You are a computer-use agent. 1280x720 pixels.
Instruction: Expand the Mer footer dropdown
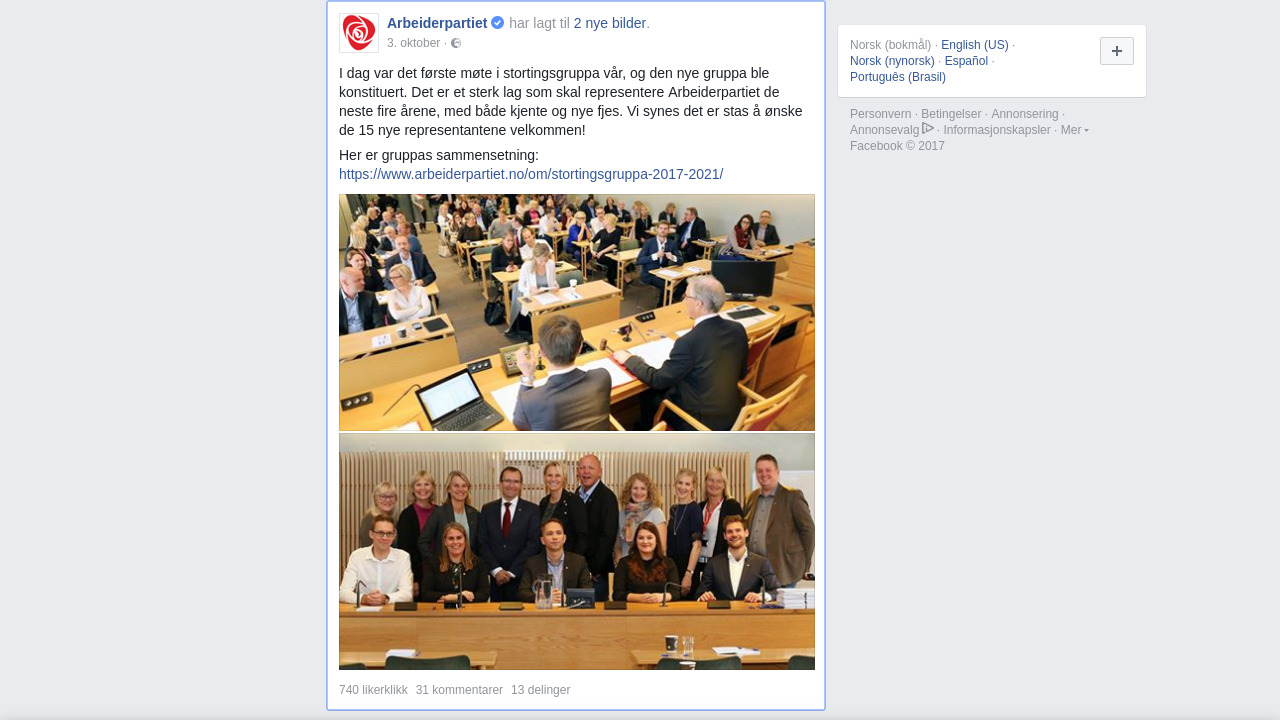pos(1075,130)
